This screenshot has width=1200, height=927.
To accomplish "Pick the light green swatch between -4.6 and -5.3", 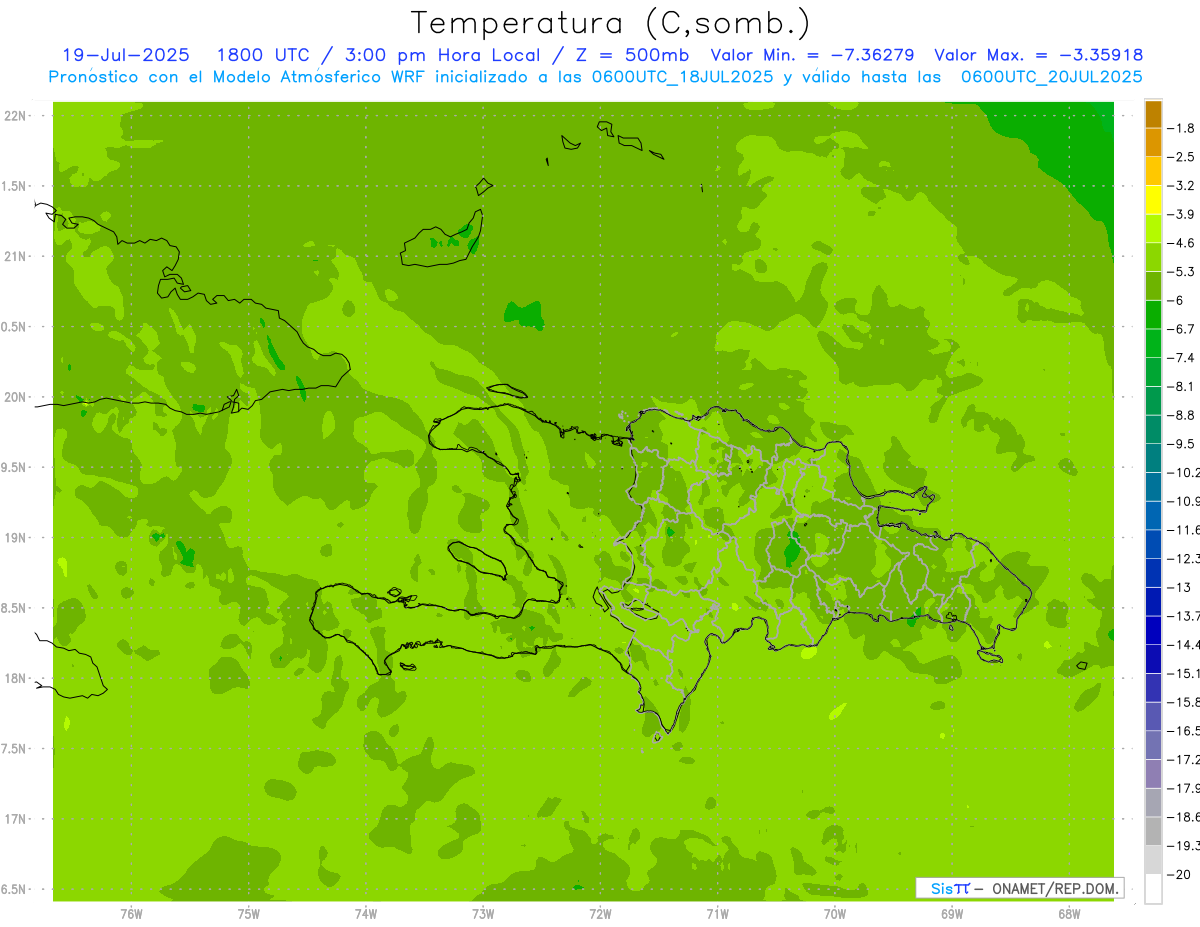I will (1153, 257).
